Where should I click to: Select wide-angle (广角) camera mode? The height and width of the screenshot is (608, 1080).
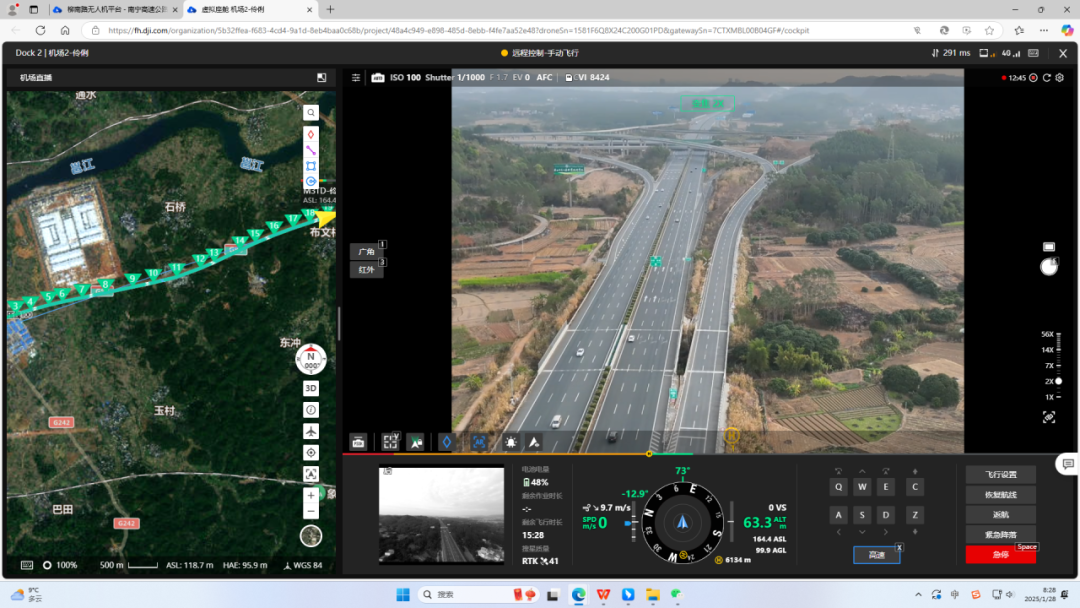click(x=366, y=252)
